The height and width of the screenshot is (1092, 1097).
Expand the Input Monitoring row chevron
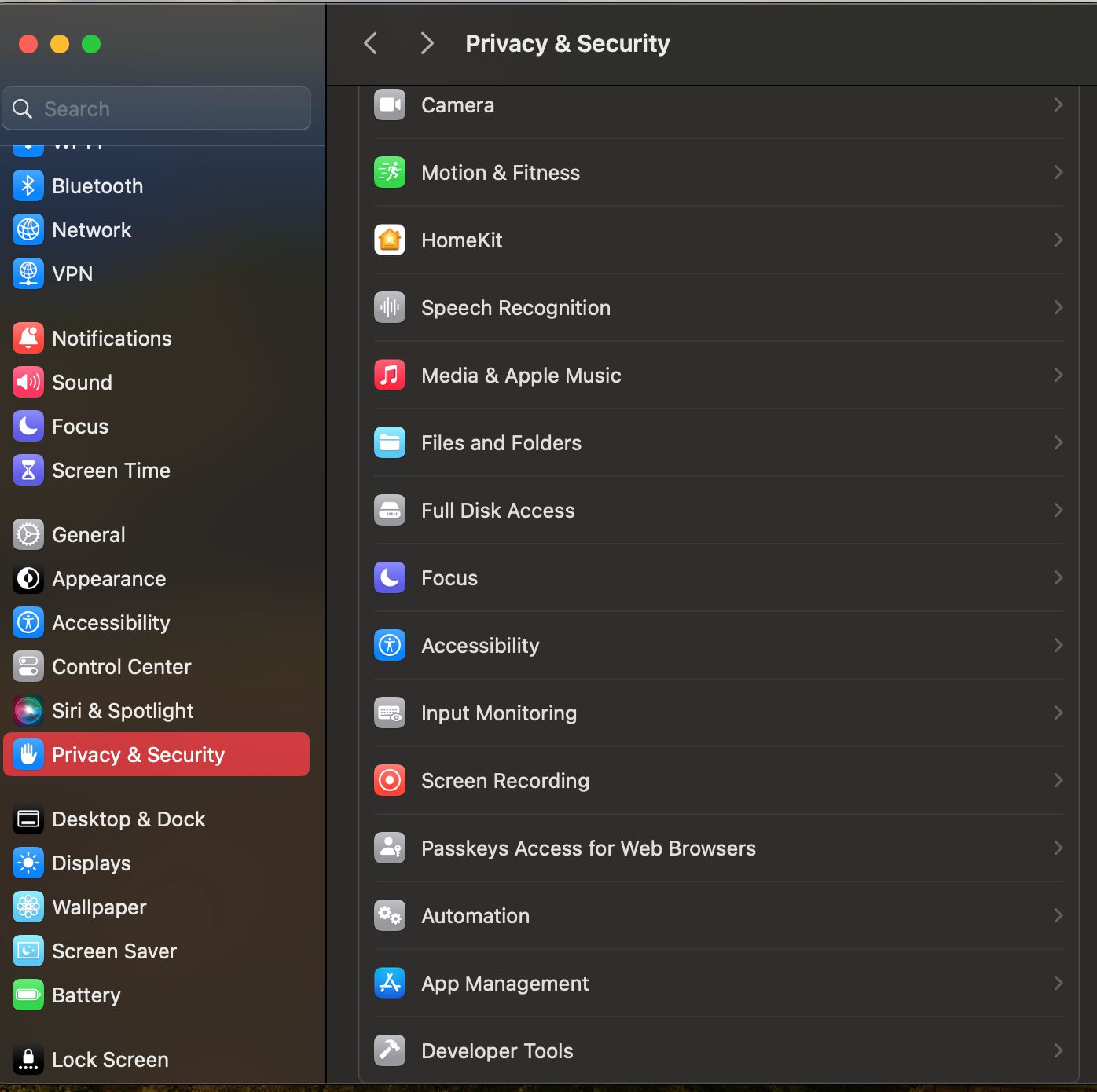[1058, 713]
